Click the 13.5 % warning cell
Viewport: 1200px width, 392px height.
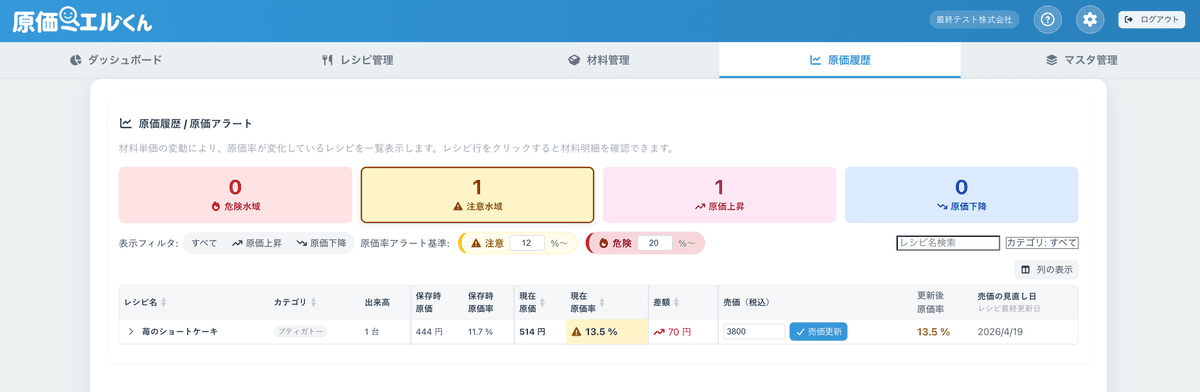[606, 331]
